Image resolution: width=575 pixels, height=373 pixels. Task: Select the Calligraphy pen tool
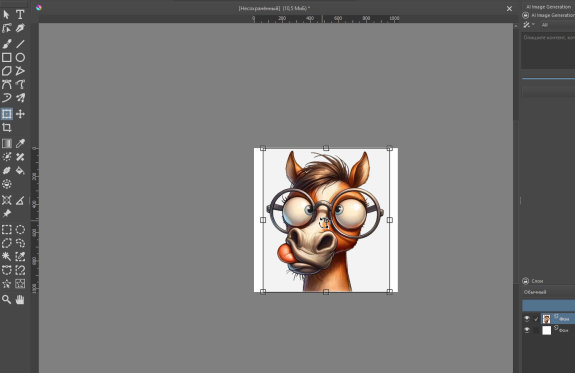20,28
